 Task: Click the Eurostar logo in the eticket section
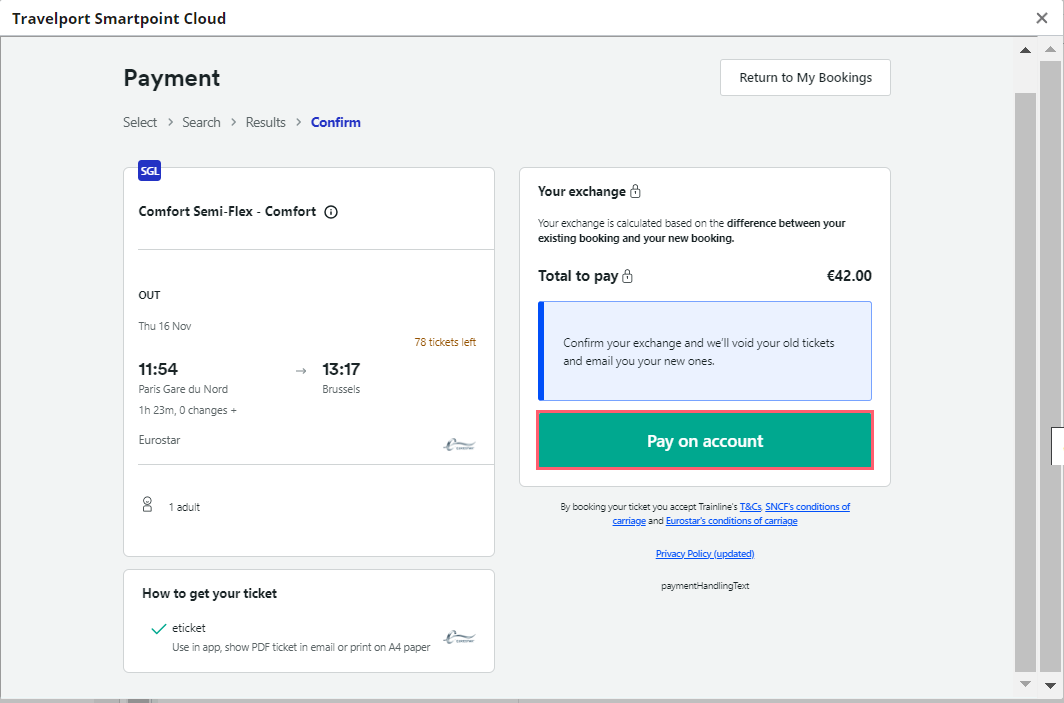tap(459, 637)
